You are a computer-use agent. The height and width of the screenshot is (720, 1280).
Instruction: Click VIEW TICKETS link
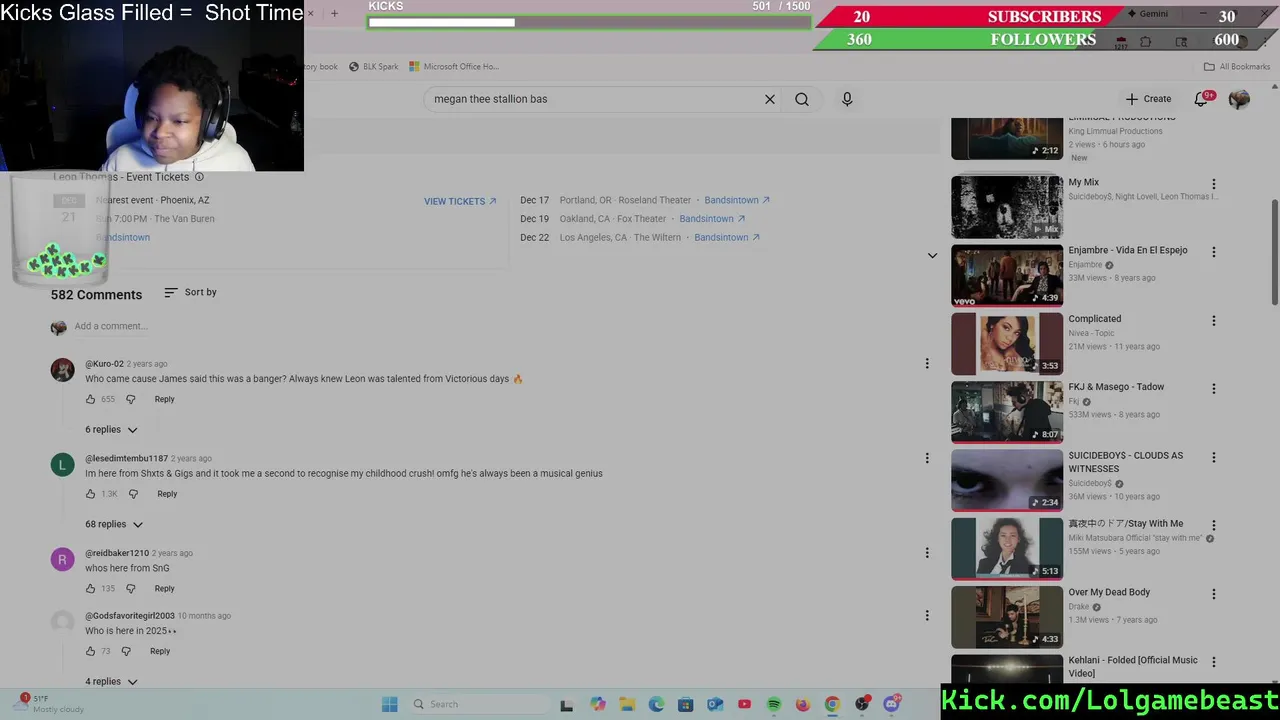[x=460, y=201]
